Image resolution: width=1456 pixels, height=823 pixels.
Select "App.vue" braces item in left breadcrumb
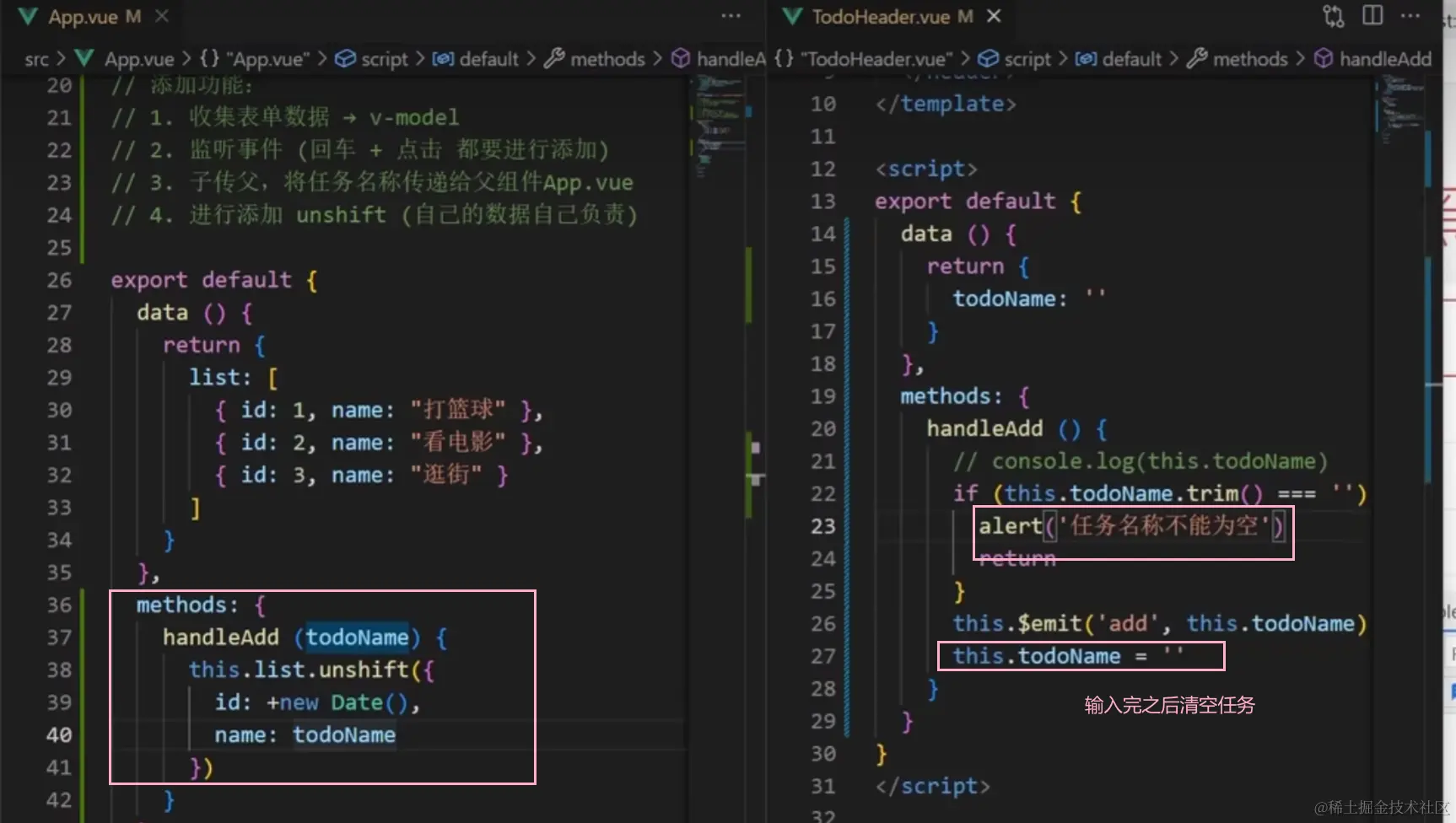[254, 59]
